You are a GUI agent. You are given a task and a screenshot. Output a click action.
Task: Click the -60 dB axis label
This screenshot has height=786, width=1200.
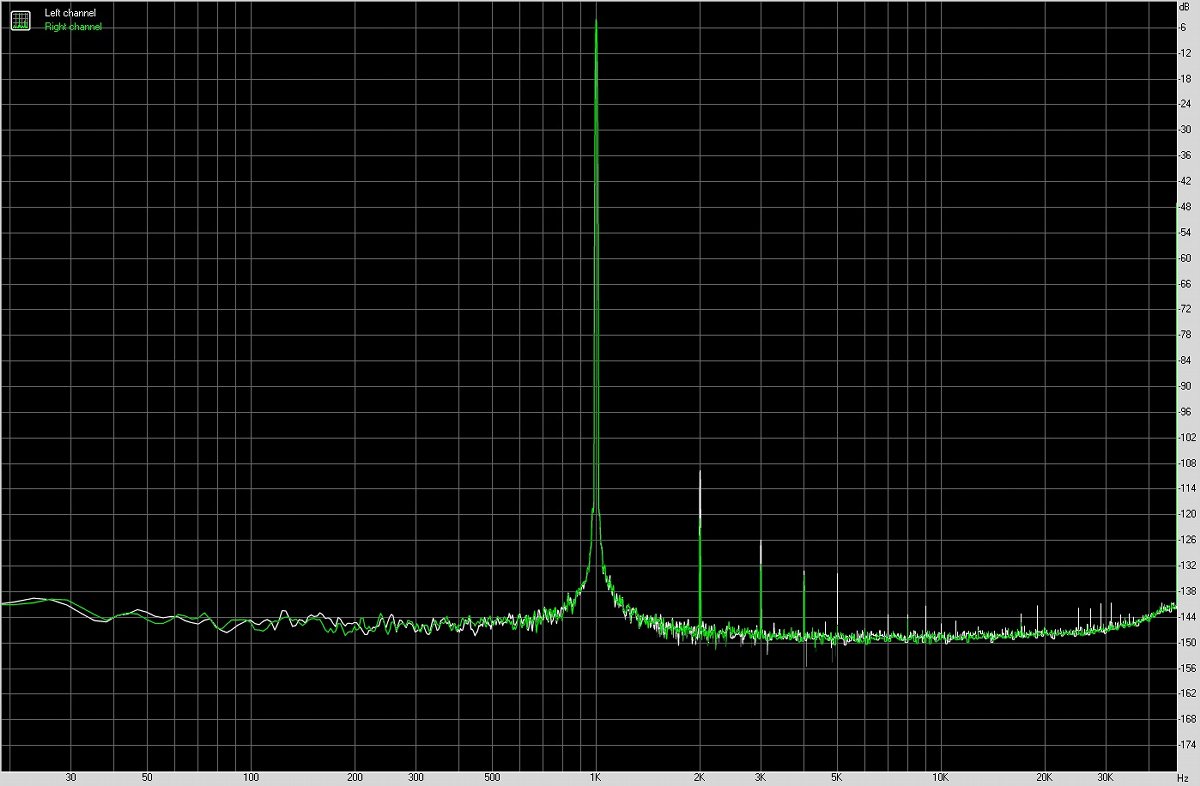pyautogui.click(x=1186, y=258)
